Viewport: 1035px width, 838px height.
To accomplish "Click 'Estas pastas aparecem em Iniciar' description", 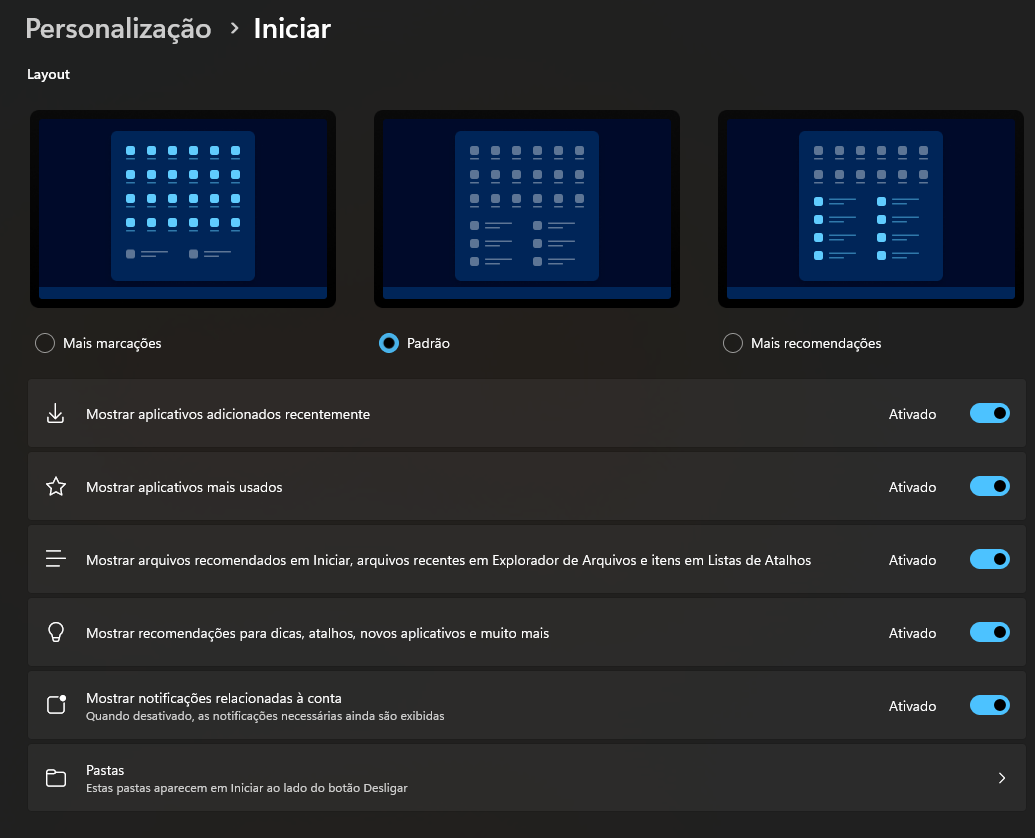I will click(x=247, y=788).
